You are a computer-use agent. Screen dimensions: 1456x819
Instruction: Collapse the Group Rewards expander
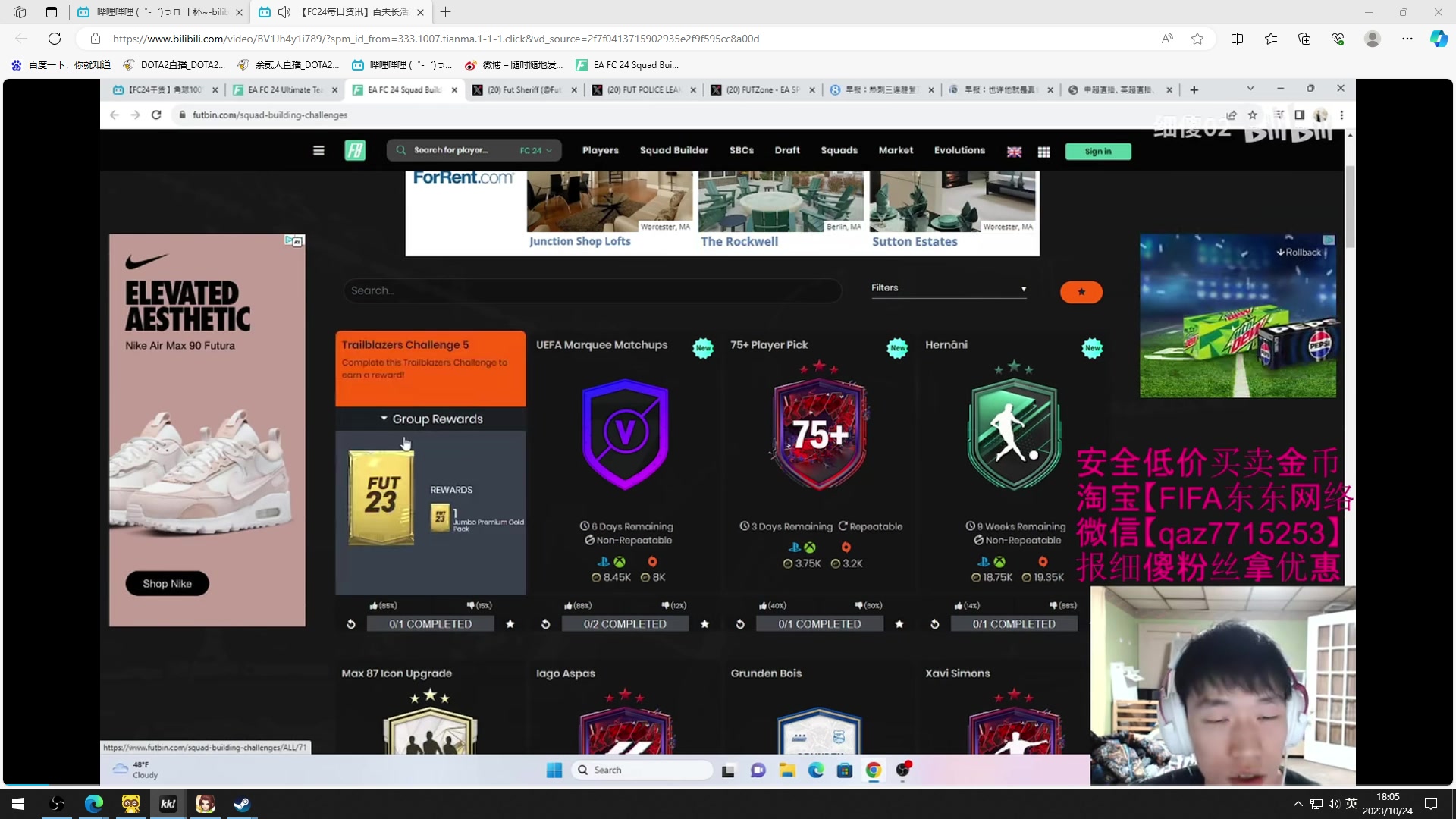431,419
